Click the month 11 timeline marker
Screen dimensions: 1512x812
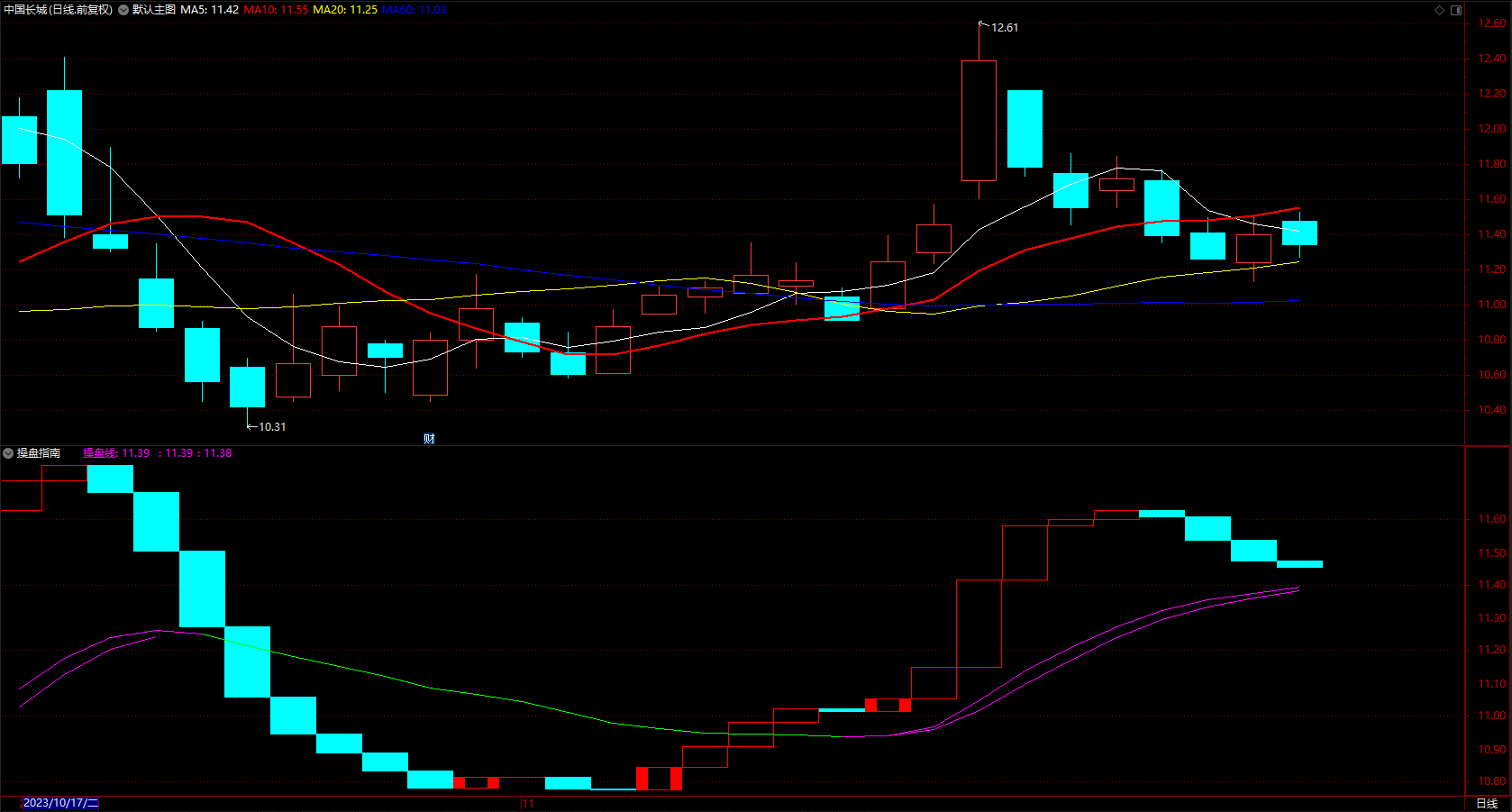tap(528, 803)
